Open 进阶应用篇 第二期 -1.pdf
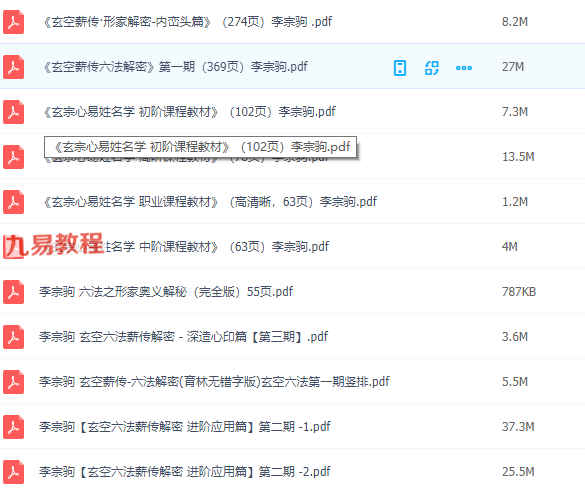Screen dimensions: 585x488 click(185, 426)
